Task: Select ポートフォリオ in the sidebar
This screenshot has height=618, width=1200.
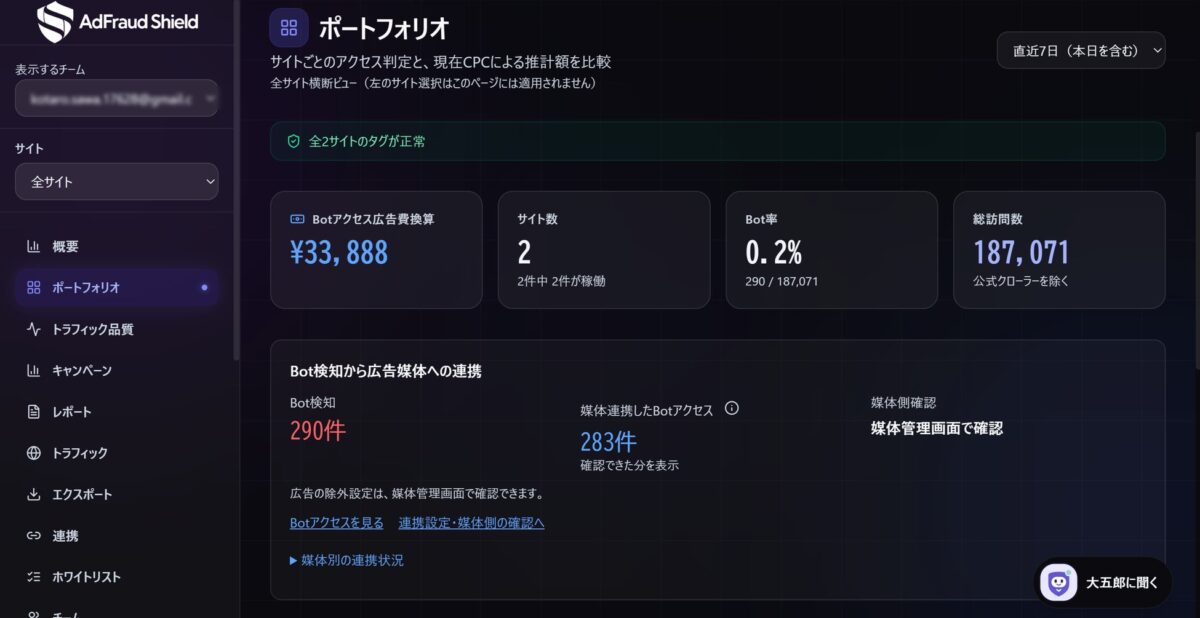Action: [117, 287]
